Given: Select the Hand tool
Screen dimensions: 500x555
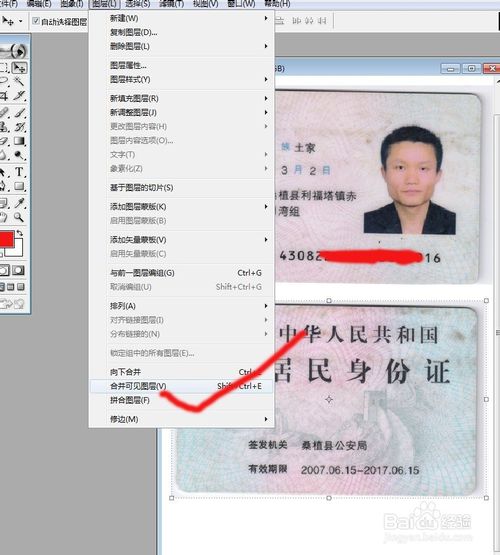Looking at the screenshot, I should [x=4, y=217].
